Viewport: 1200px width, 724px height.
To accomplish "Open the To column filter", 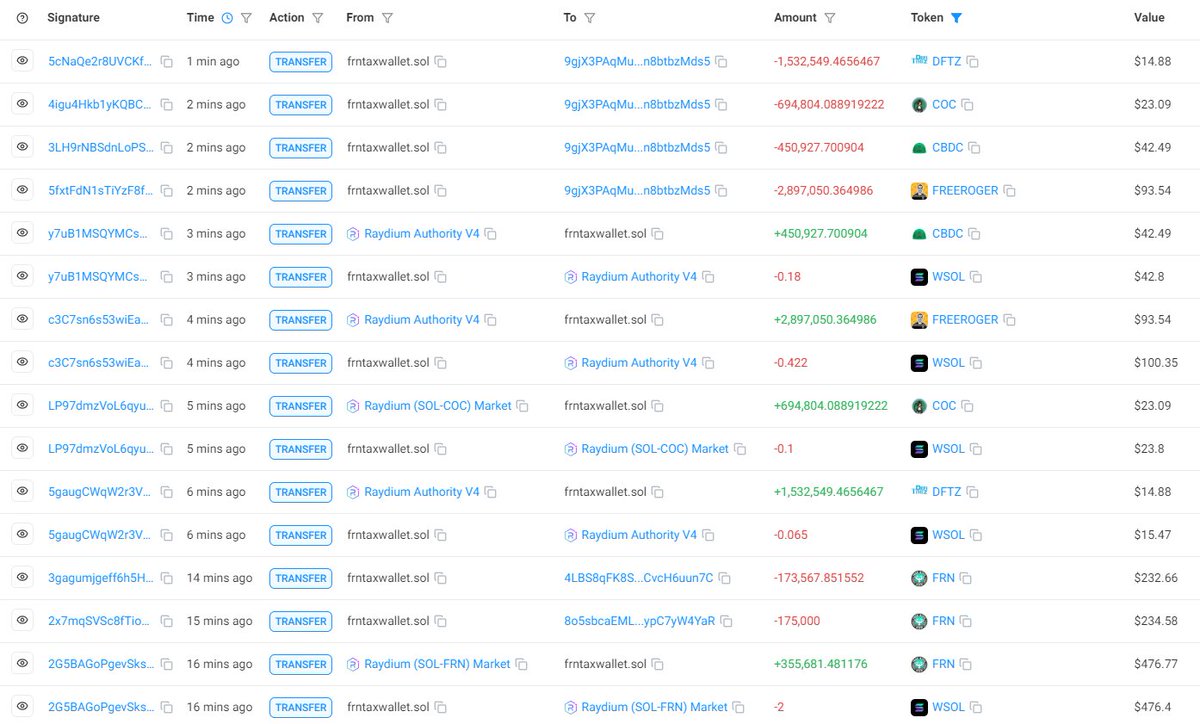I will (x=590, y=18).
